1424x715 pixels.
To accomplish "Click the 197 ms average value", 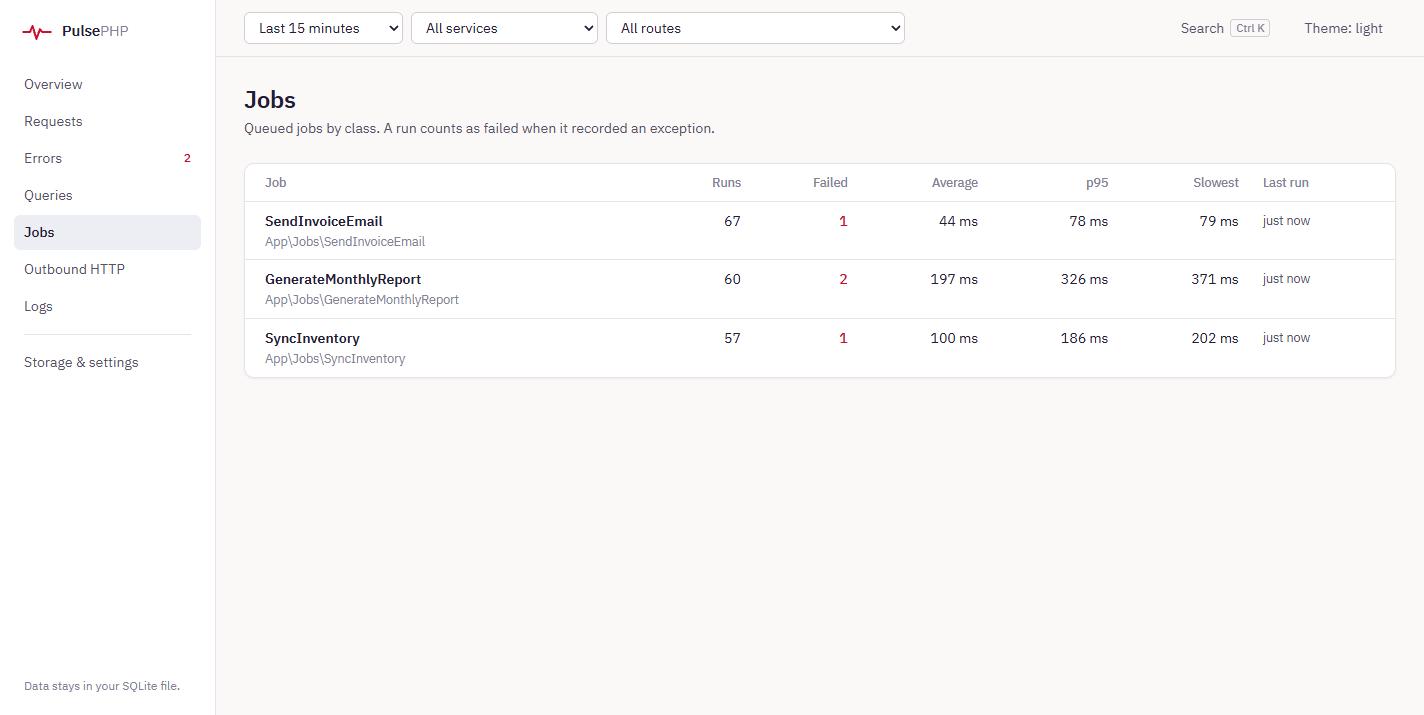I will click(x=954, y=279).
